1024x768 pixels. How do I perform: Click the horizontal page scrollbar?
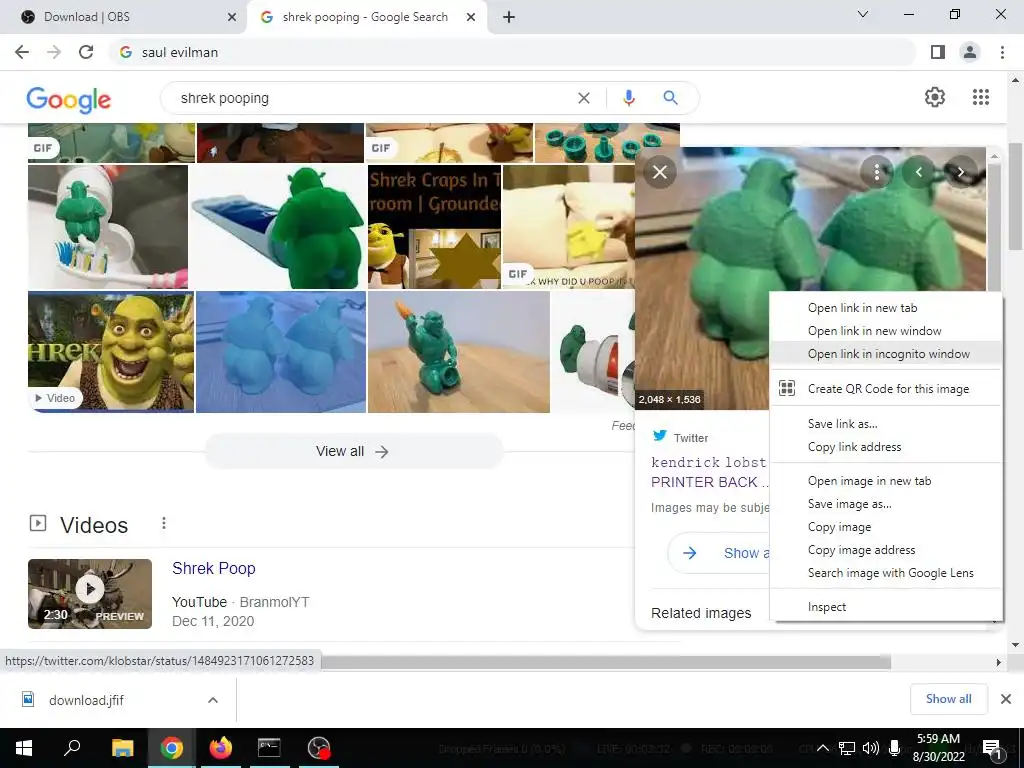point(606,662)
